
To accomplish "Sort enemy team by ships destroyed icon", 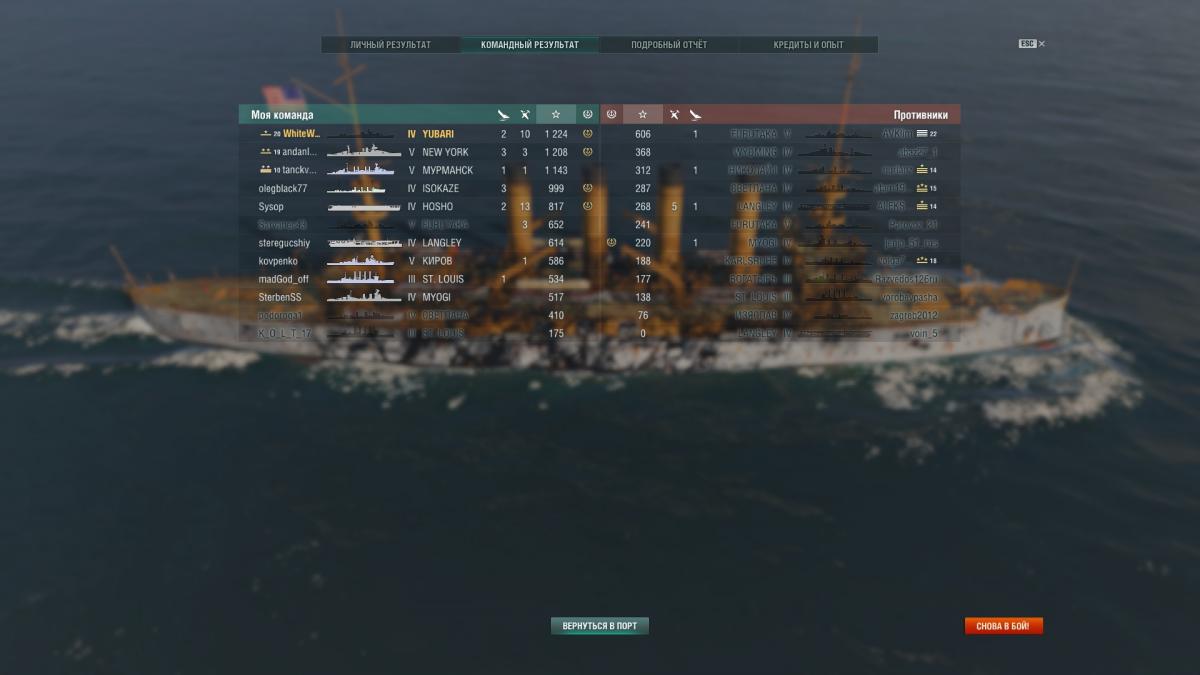I will point(695,115).
